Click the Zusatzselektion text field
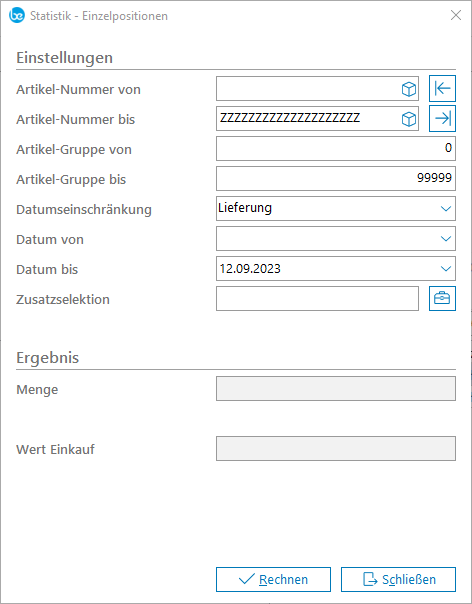This screenshot has height=604, width=472. (317, 298)
